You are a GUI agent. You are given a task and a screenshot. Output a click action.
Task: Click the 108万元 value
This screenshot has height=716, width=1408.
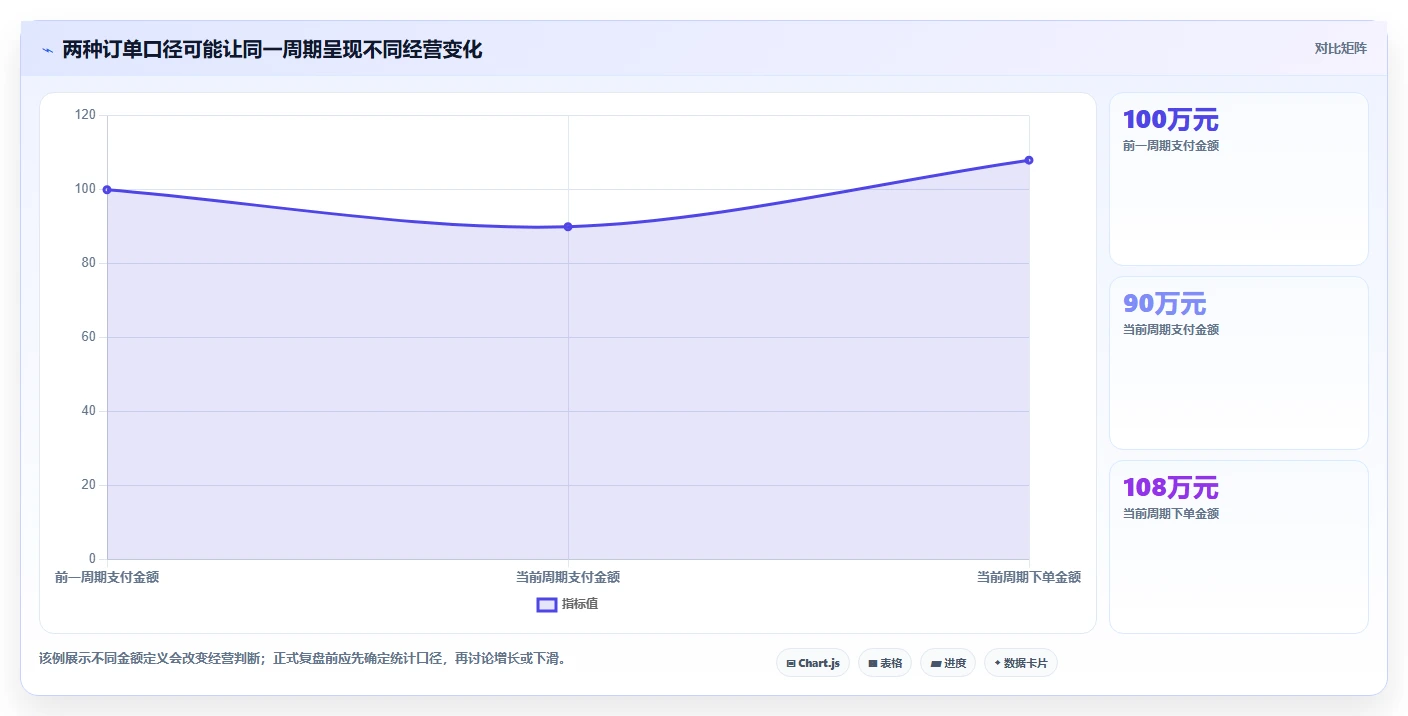point(1171,488)
